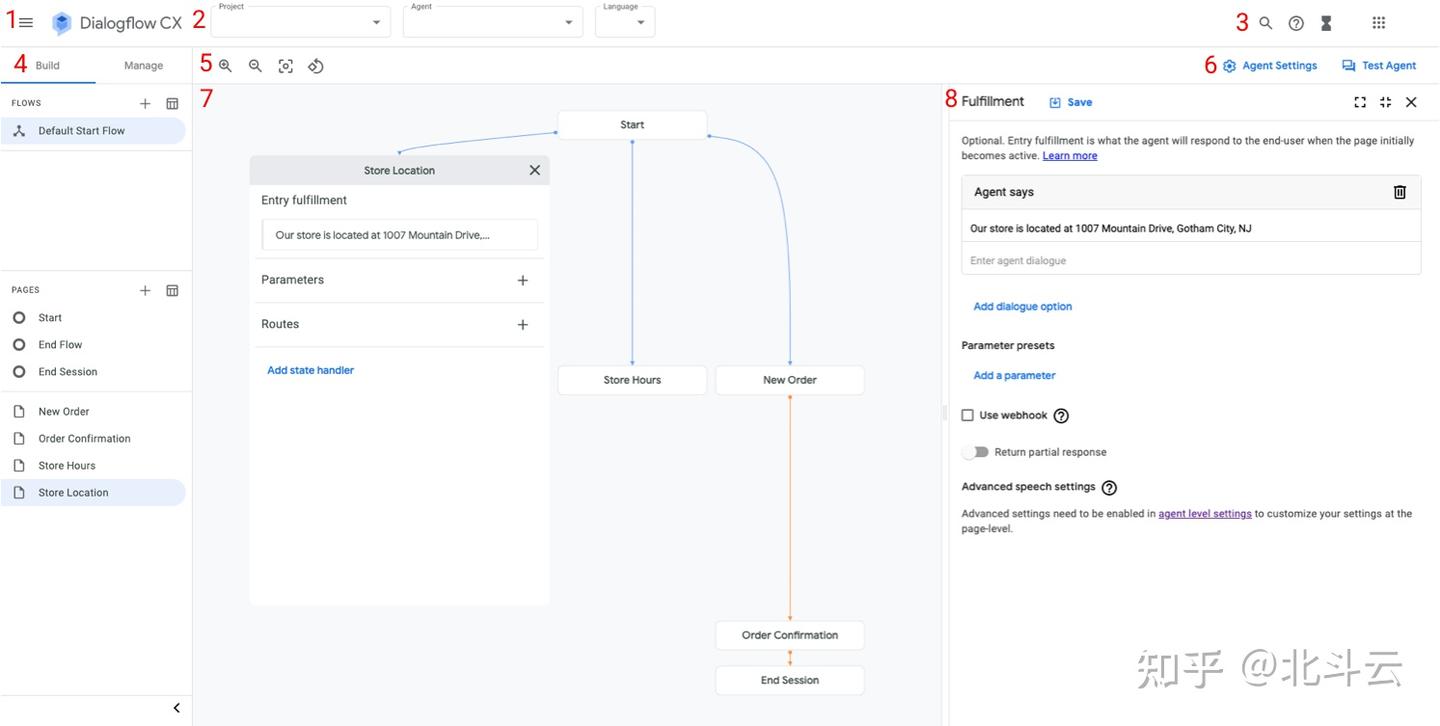Image resolution: width=1440 pixels, height=726 pixels.
Task: Expand Fulfillment panel to full screen
Action: pyautogui.click(x=1360, y=102)
